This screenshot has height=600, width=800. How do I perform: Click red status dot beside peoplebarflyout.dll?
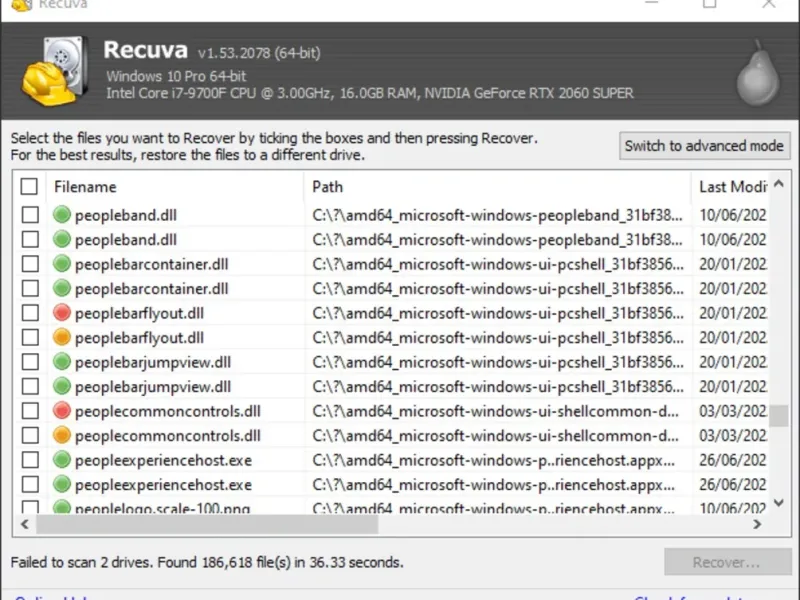[x=61, y=313]
